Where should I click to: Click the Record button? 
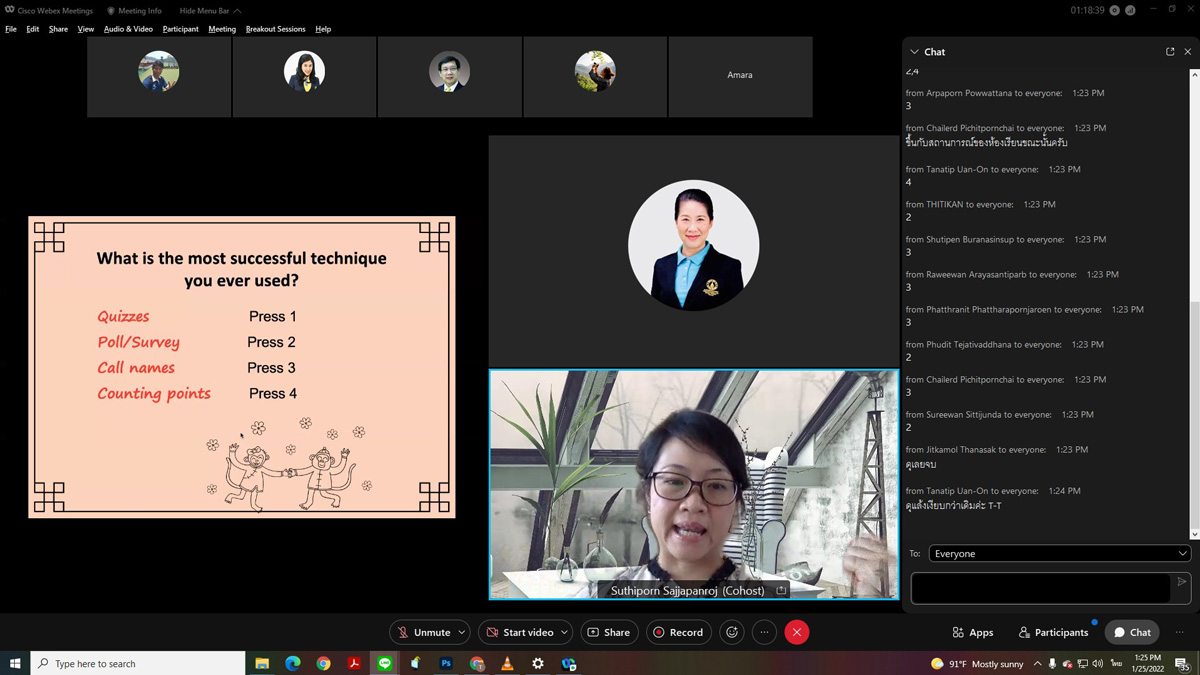(678, 632)
